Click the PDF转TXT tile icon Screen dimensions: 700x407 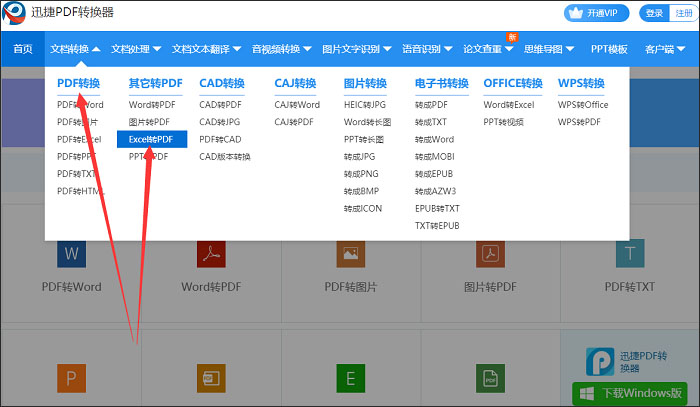(x=630, y=253)
